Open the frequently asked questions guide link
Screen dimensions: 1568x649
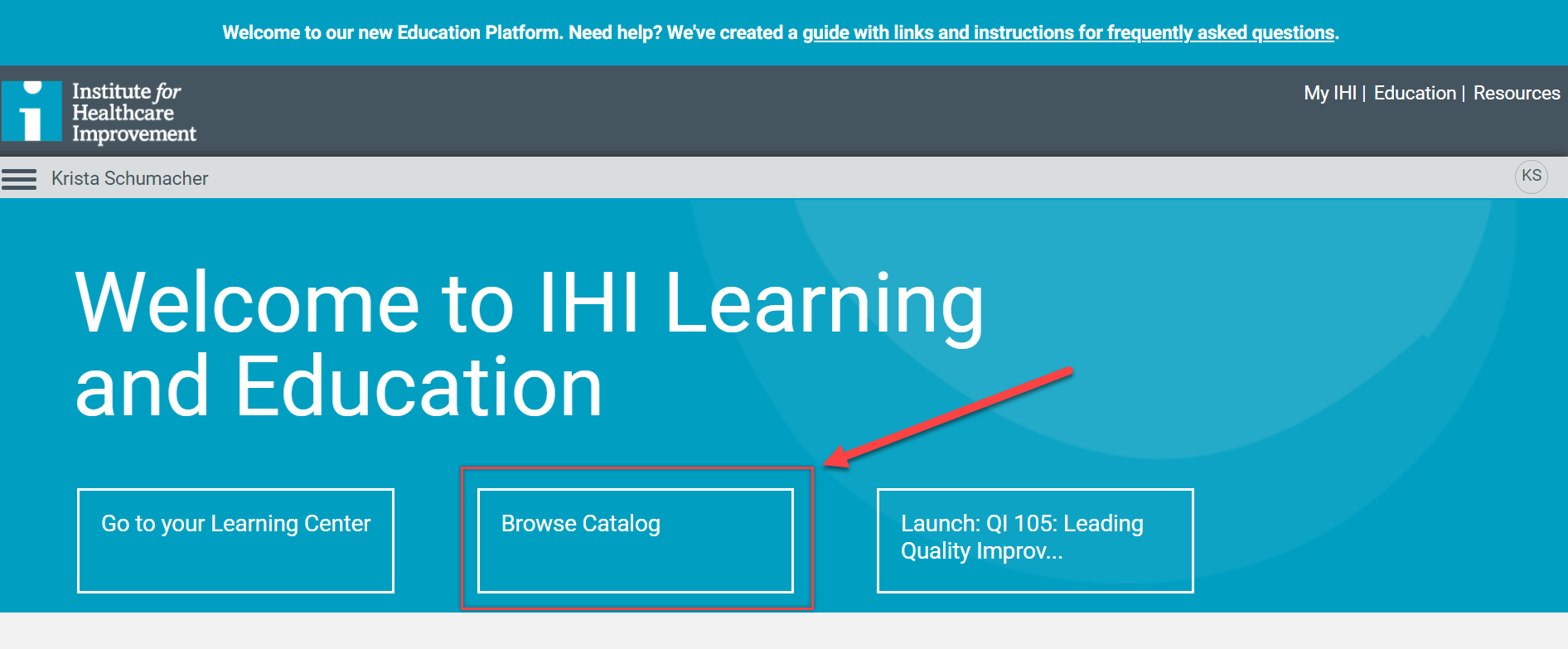[1067, 32]
